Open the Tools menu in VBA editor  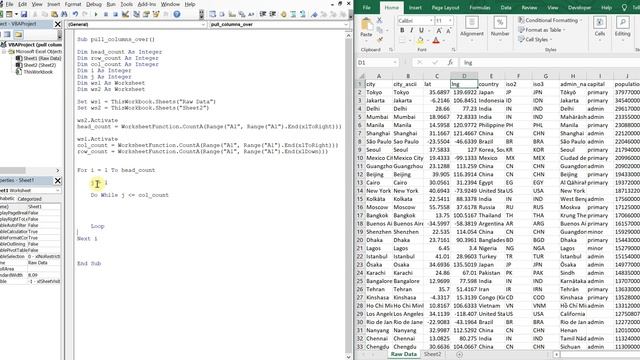(127, 4)
